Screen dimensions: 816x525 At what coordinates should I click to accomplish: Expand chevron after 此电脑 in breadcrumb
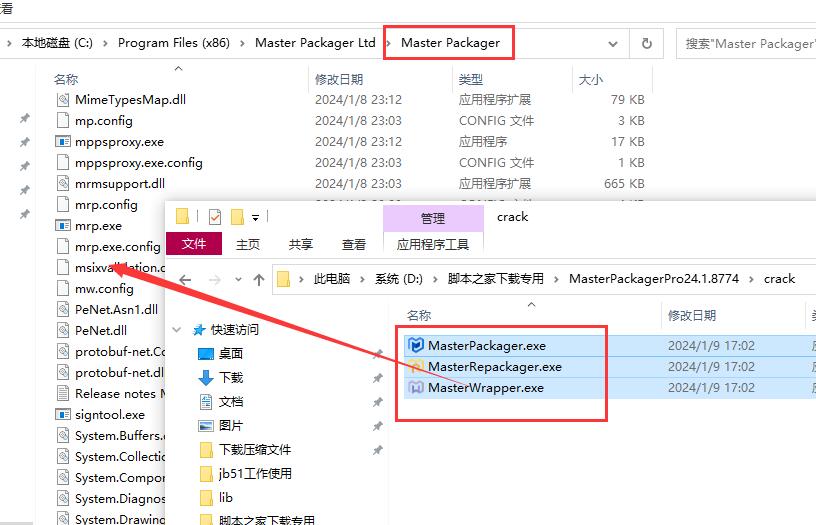(x=363, y=279)
